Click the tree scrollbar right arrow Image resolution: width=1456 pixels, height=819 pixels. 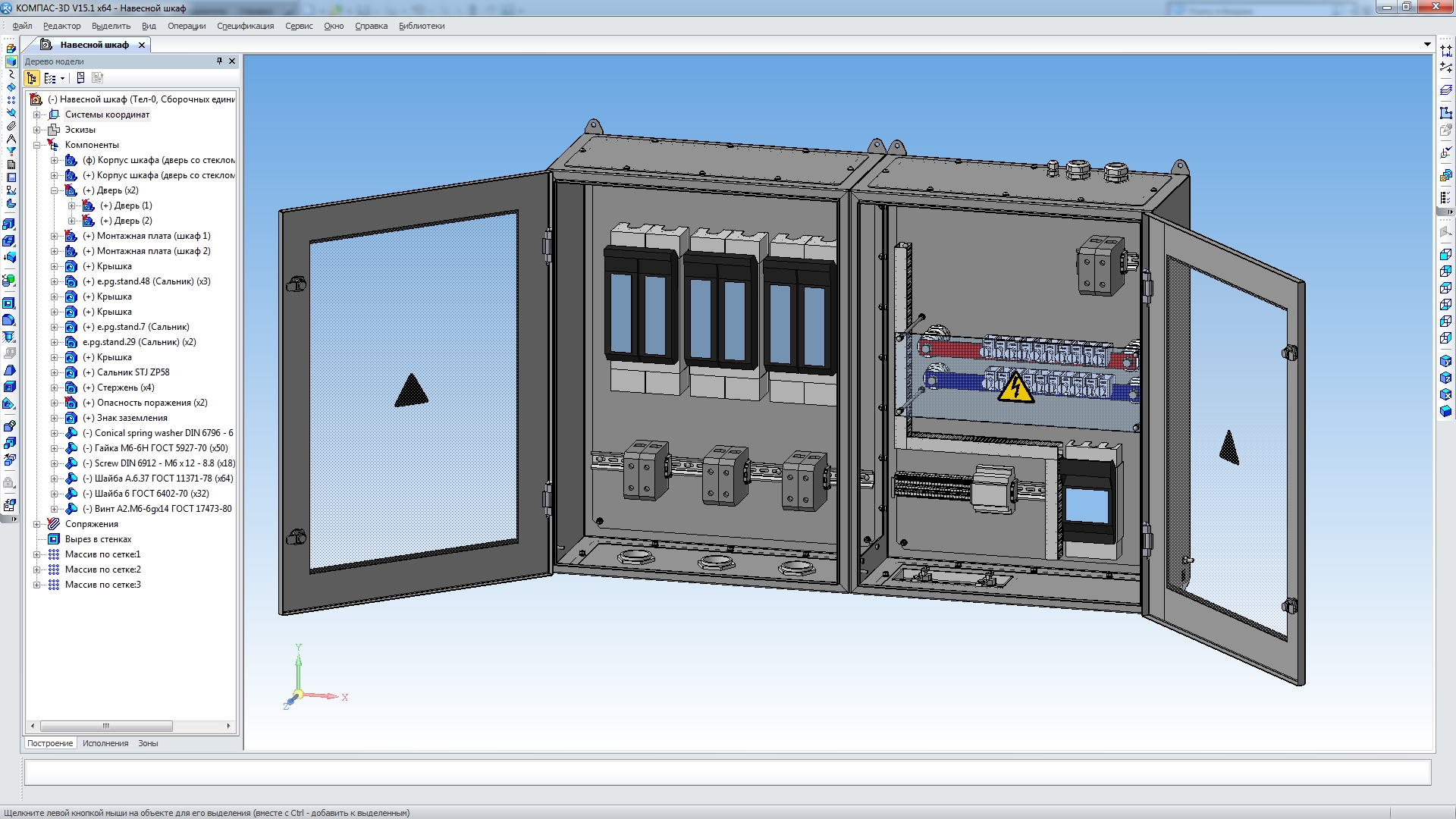coord(228,726)
